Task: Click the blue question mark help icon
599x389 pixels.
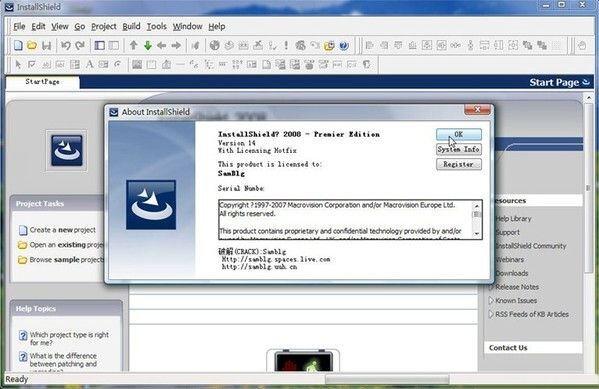Action: point(344,46)
